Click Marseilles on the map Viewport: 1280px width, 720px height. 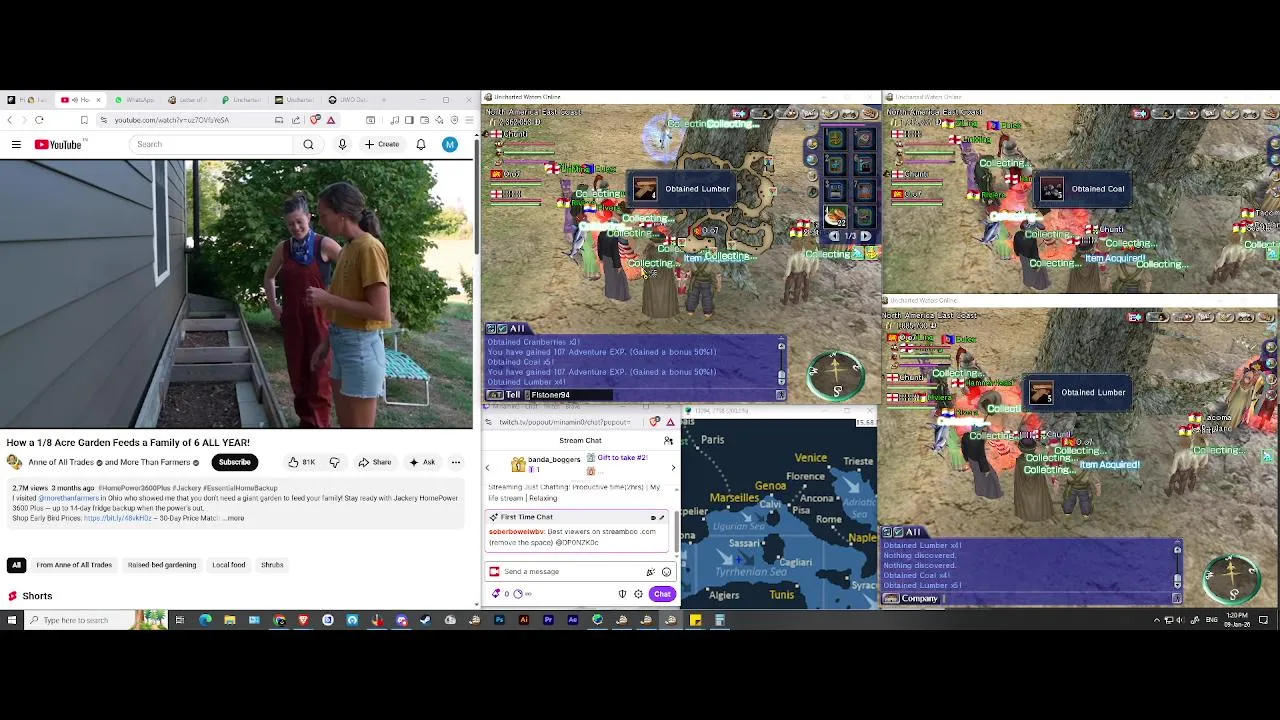[734, 497]
